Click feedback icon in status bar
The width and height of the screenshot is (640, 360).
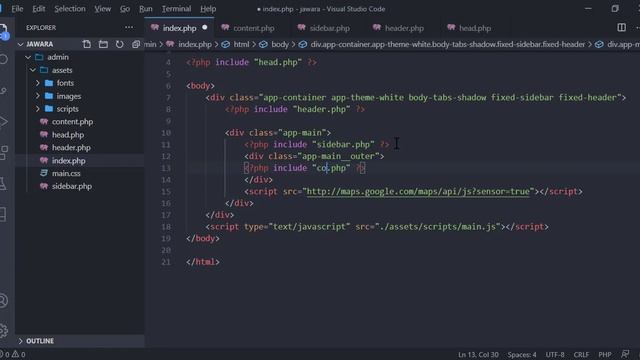625,354
